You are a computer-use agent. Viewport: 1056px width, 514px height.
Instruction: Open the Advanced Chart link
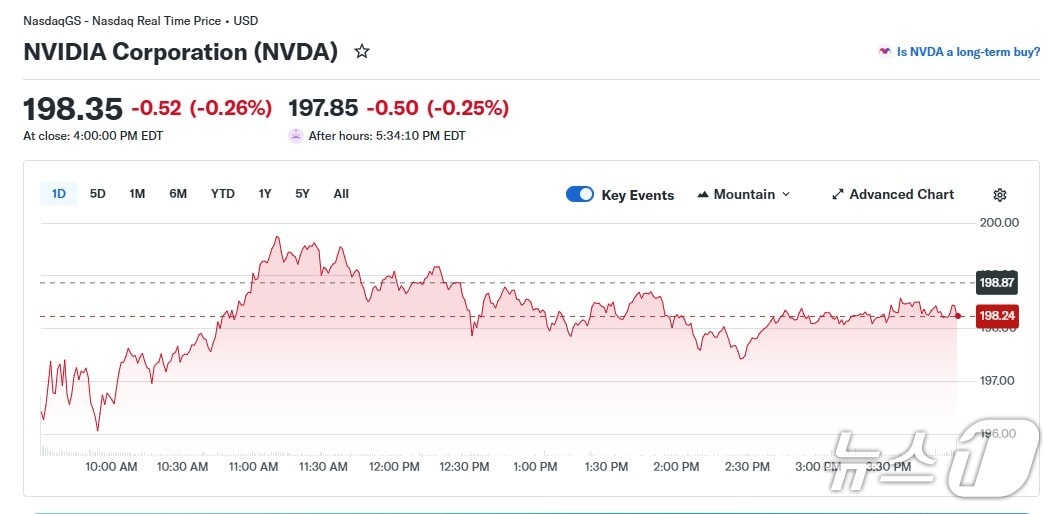tap(901, 195)
